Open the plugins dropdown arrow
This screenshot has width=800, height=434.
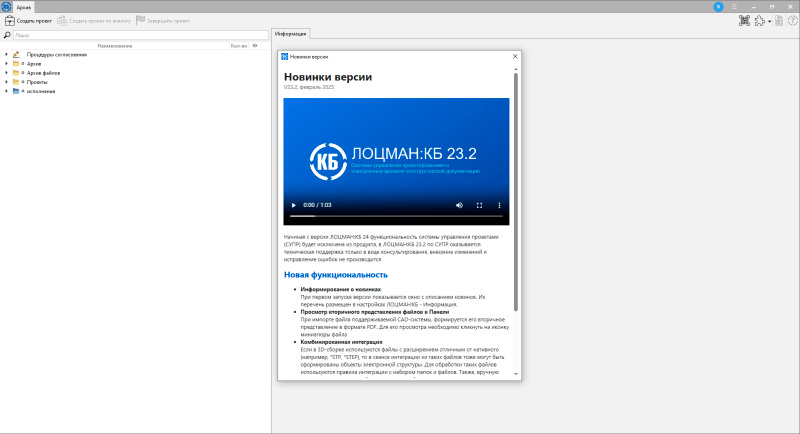click(769, 21)
